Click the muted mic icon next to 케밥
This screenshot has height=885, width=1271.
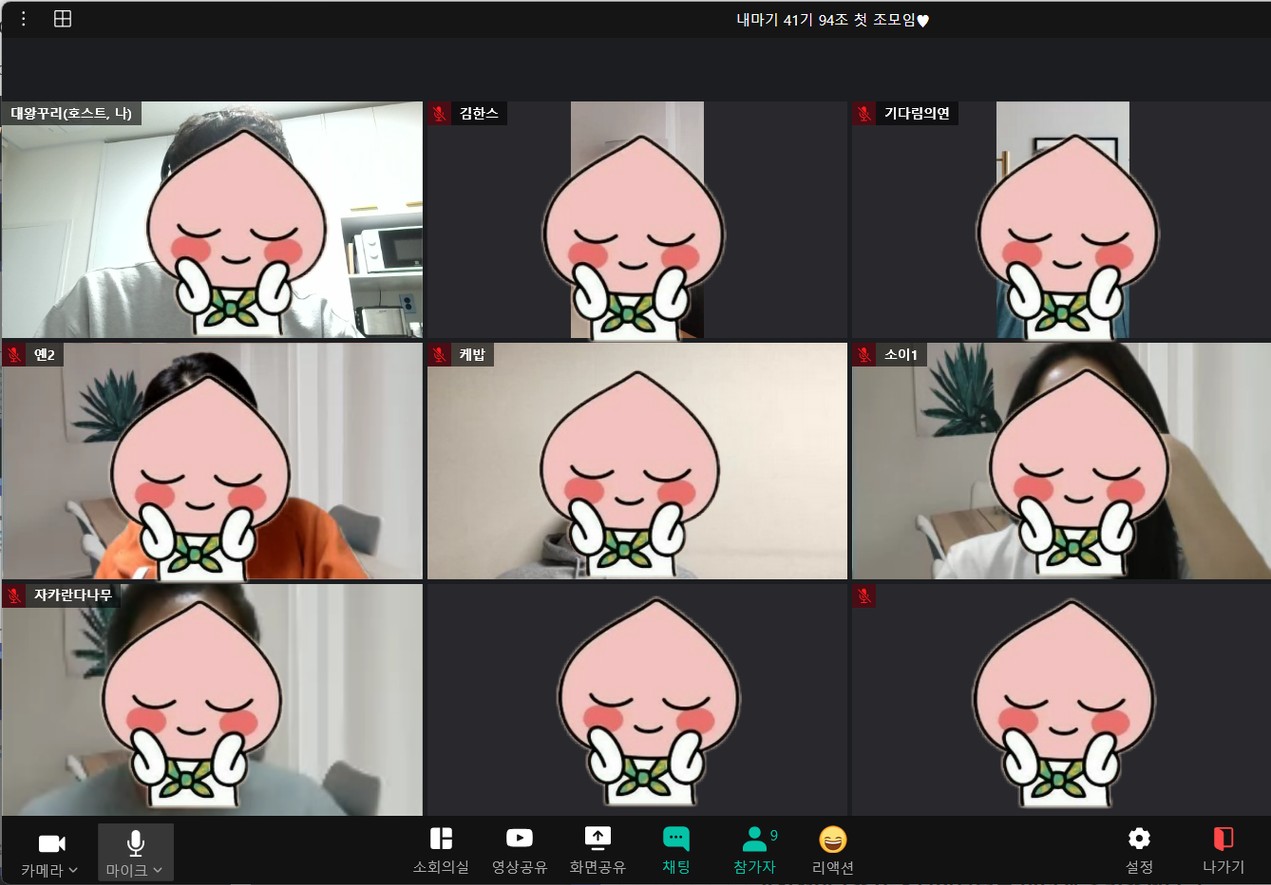(x=439, y=354)
